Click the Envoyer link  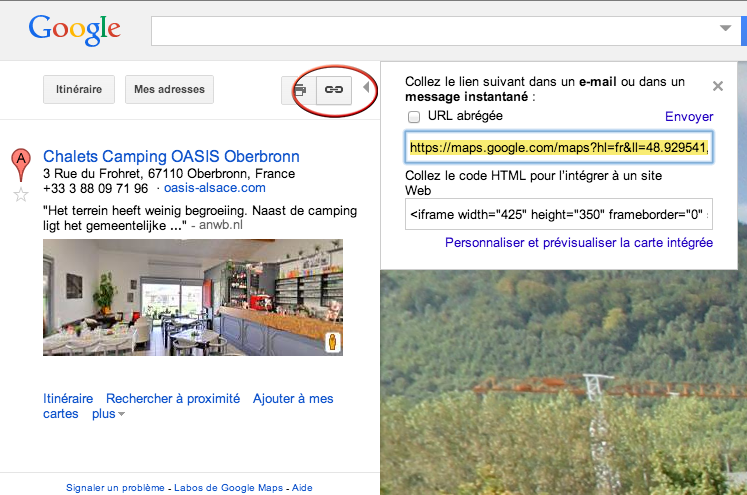click(689, 117)
